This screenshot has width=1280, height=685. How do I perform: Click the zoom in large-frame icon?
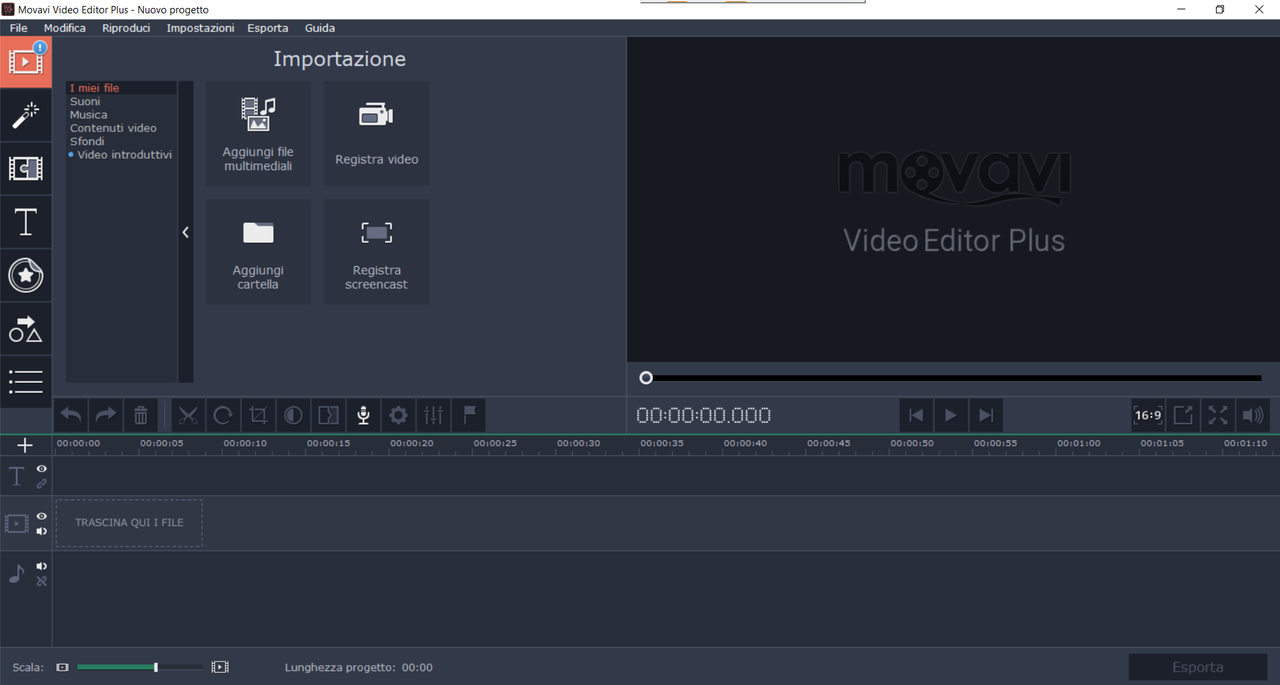[220, 667]
